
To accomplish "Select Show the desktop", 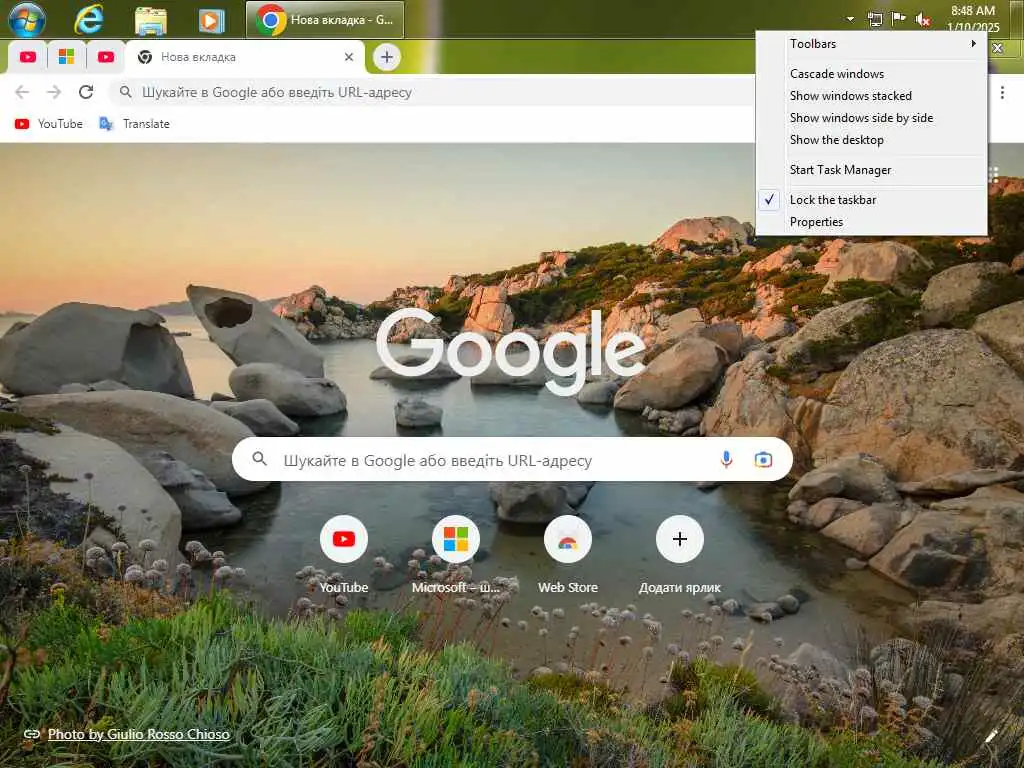I will point(871,140).
